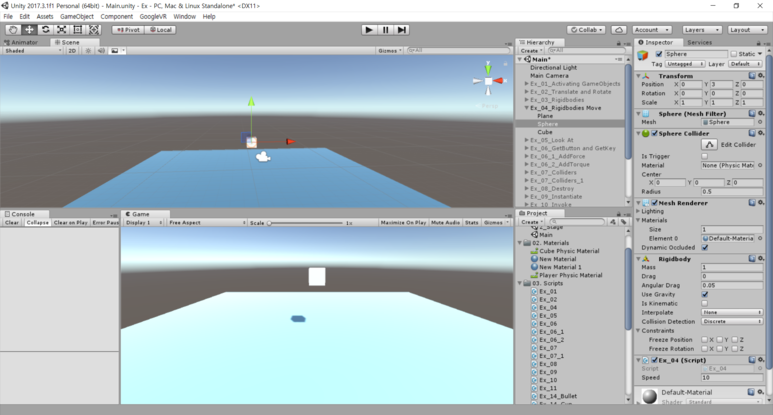
Task: Disable Use Gravity checkbox
Action: [704, 294]
